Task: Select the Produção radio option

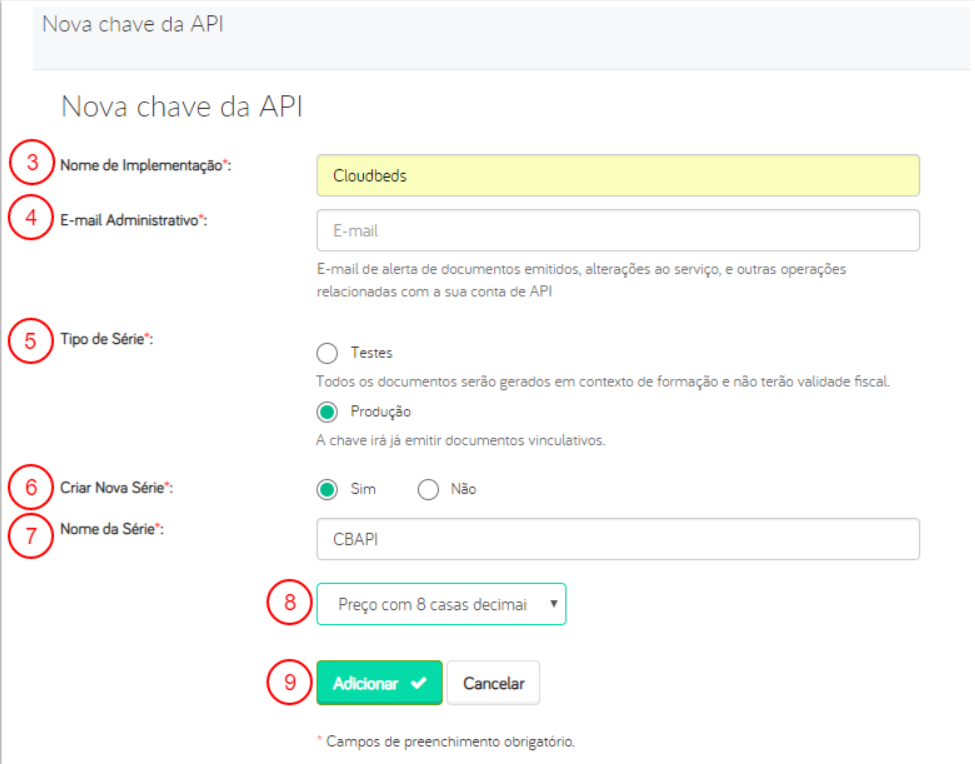Action: pyautogui.click(x=327, y=411)
